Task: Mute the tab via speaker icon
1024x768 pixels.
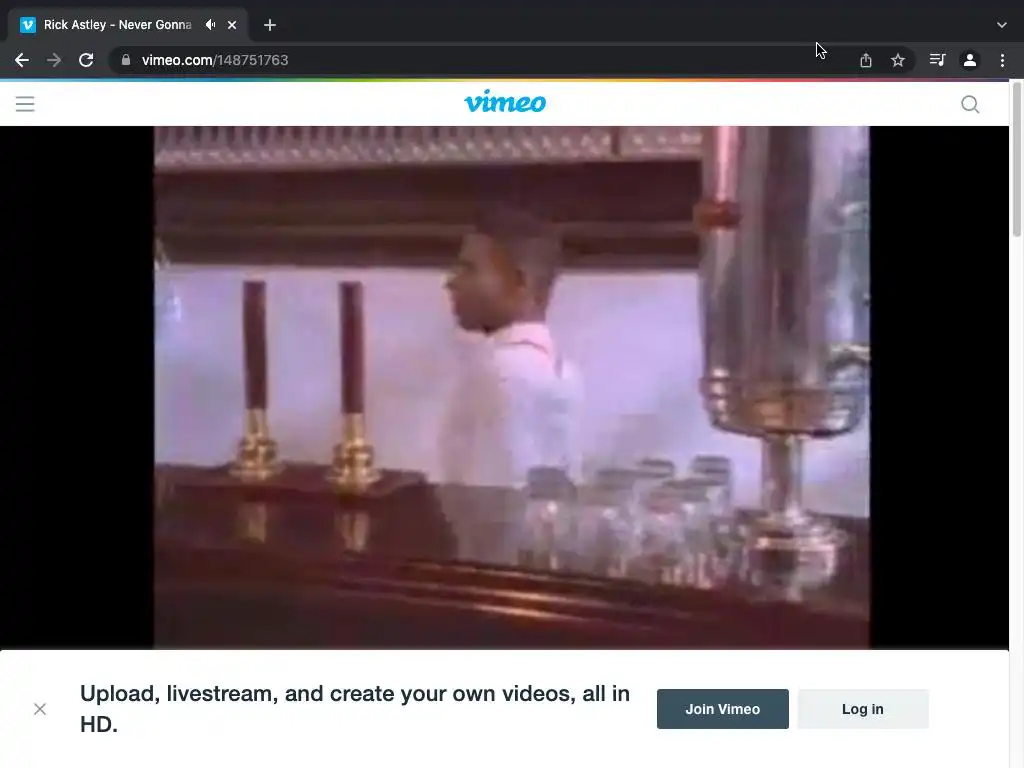Action: click(x=210, y=25)
